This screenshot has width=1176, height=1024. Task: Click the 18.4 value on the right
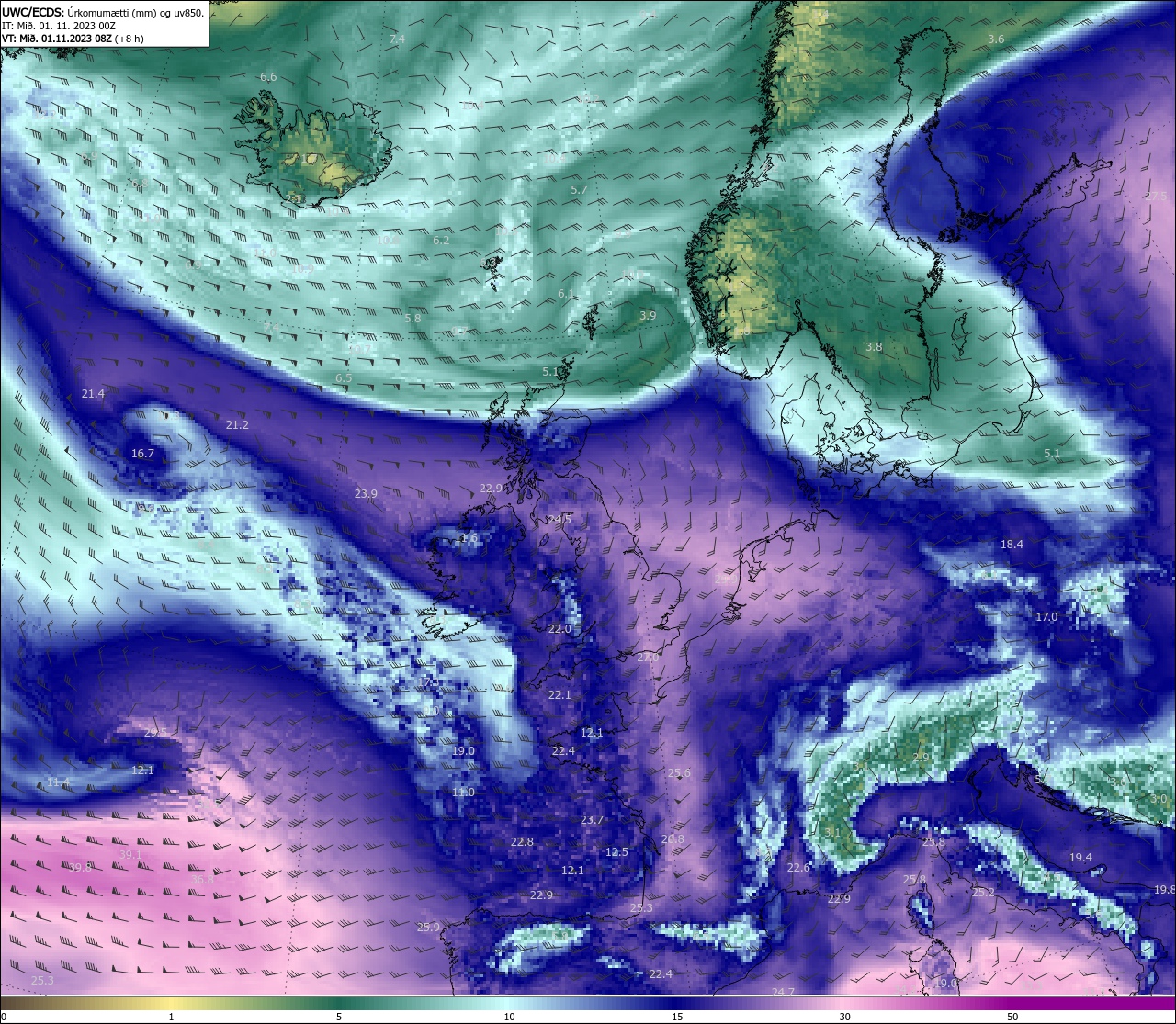click(1012, 545)
